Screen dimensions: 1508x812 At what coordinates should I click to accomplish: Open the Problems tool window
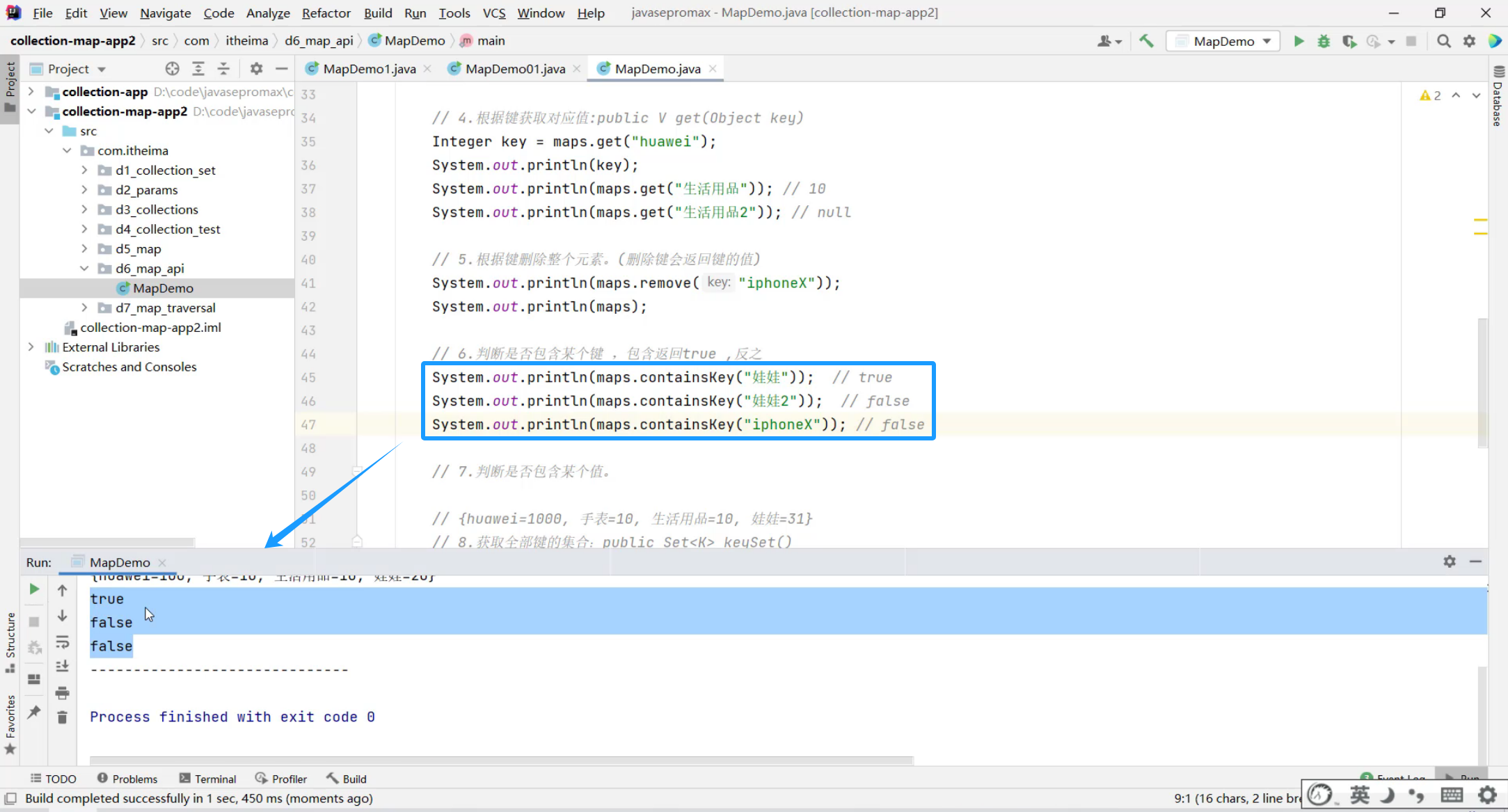point(127,779)
